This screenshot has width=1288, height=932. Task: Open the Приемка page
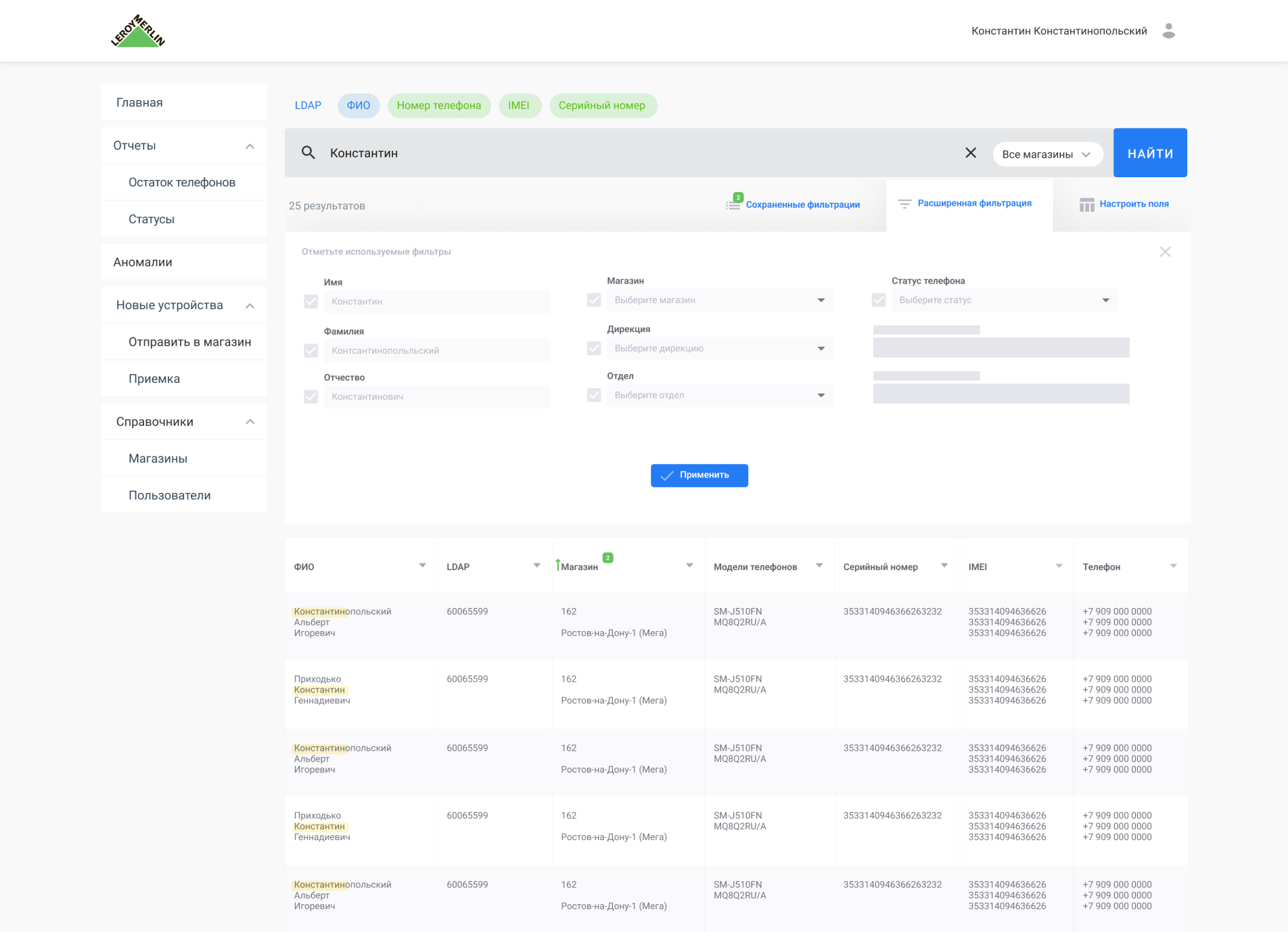(x=183, y=378)
